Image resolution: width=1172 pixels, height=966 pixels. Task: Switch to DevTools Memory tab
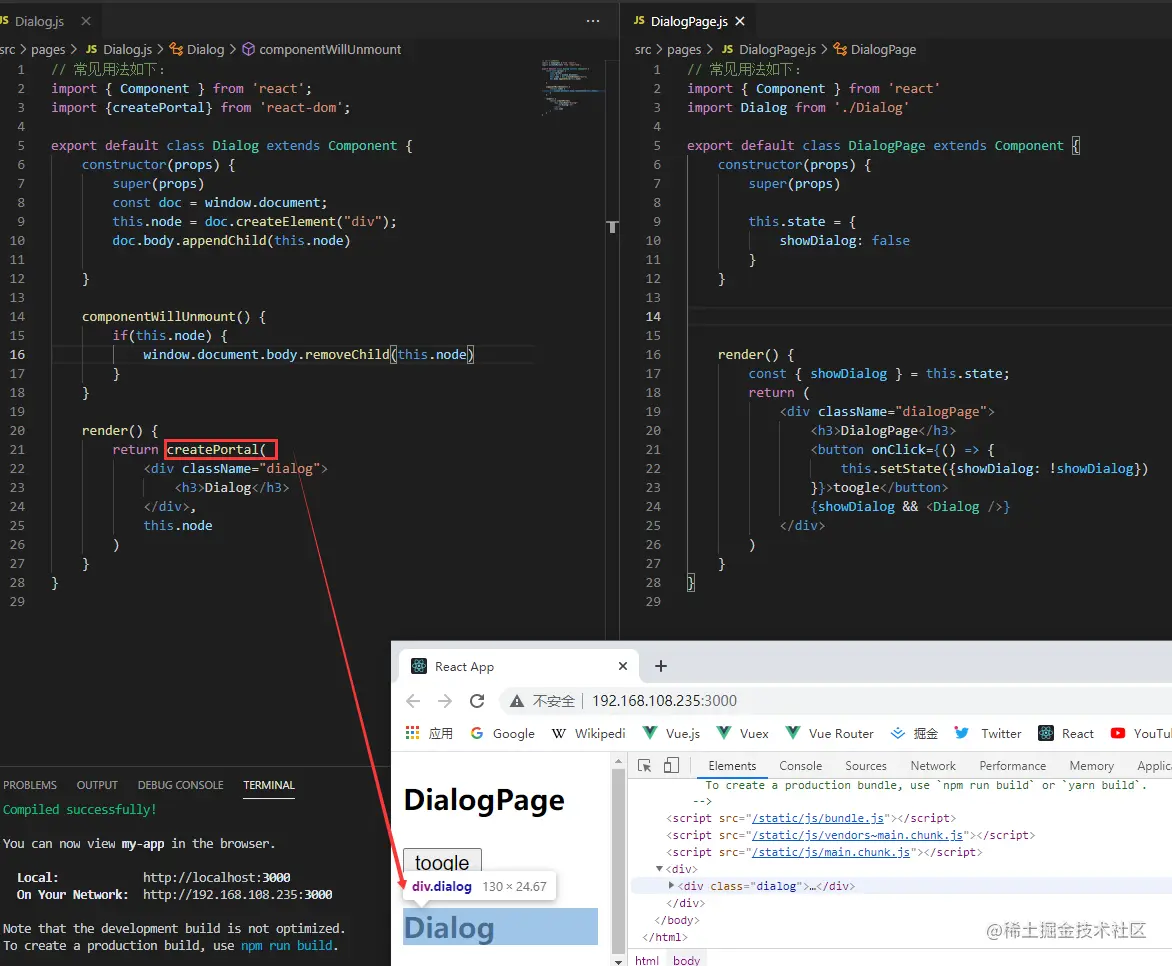point(1091,766)
